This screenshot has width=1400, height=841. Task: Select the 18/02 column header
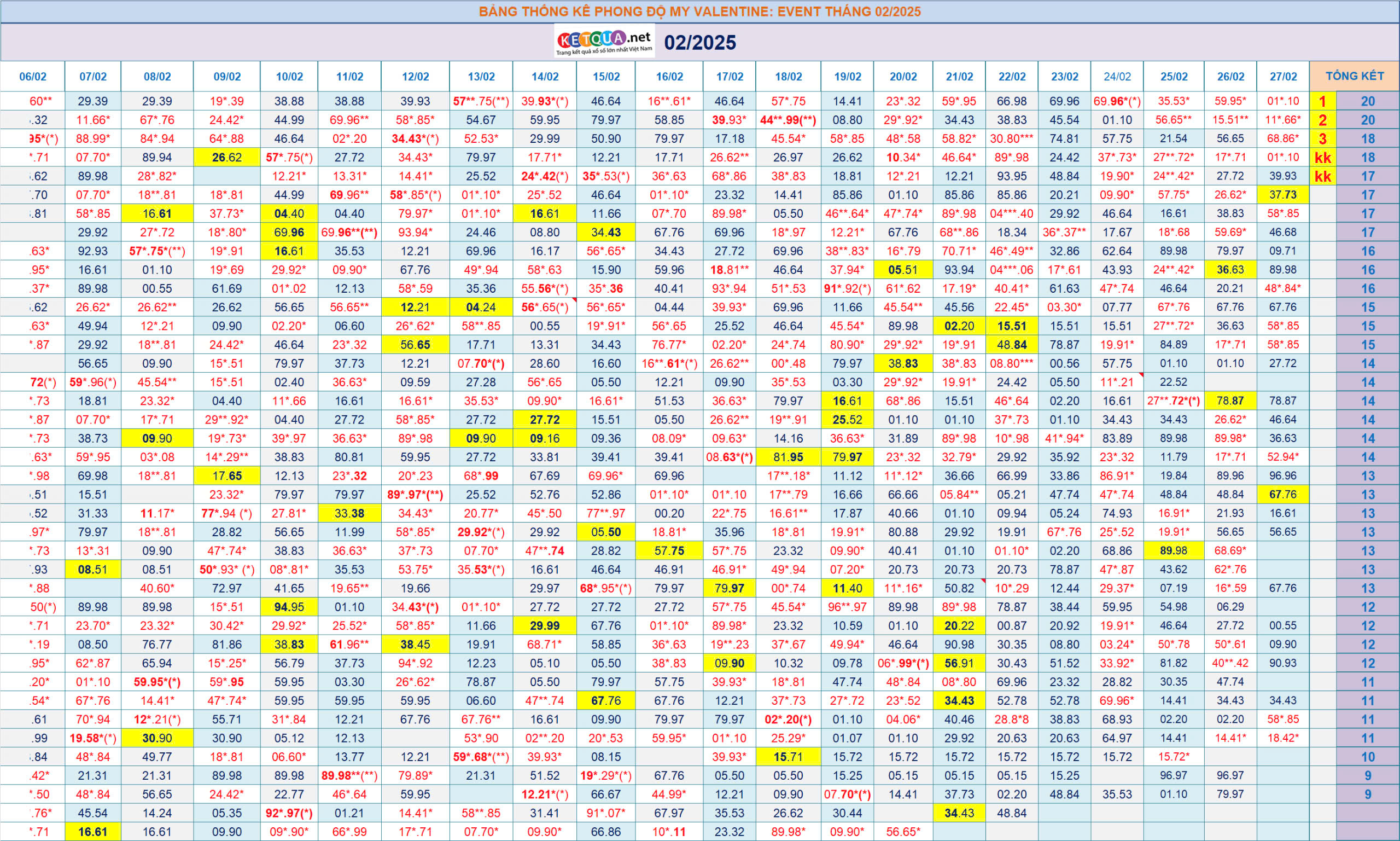(789, 77)
